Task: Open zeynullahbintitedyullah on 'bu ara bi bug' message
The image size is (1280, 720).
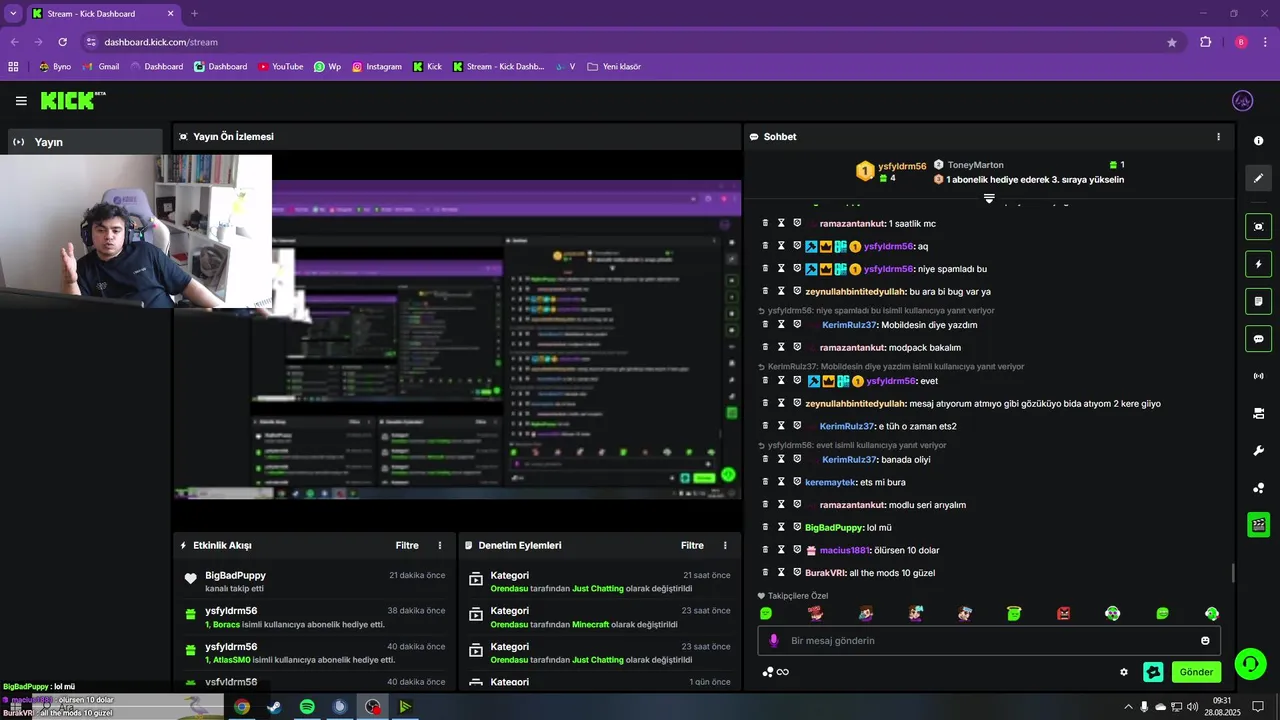Action: tap(855, 291)
